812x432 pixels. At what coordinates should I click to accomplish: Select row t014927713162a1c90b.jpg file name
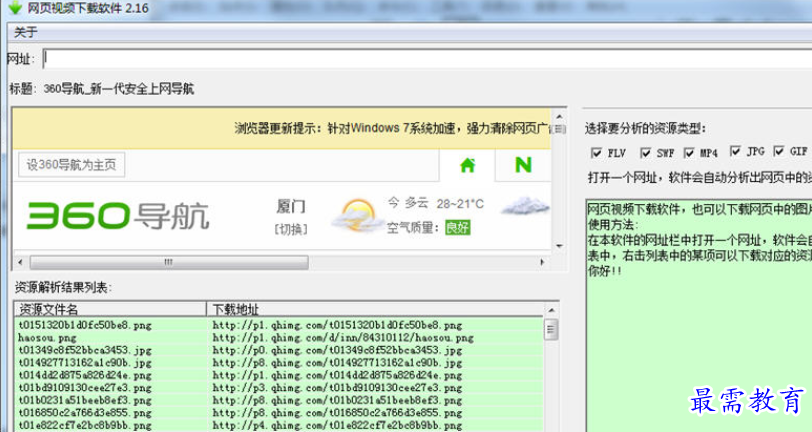coord(85,363)
